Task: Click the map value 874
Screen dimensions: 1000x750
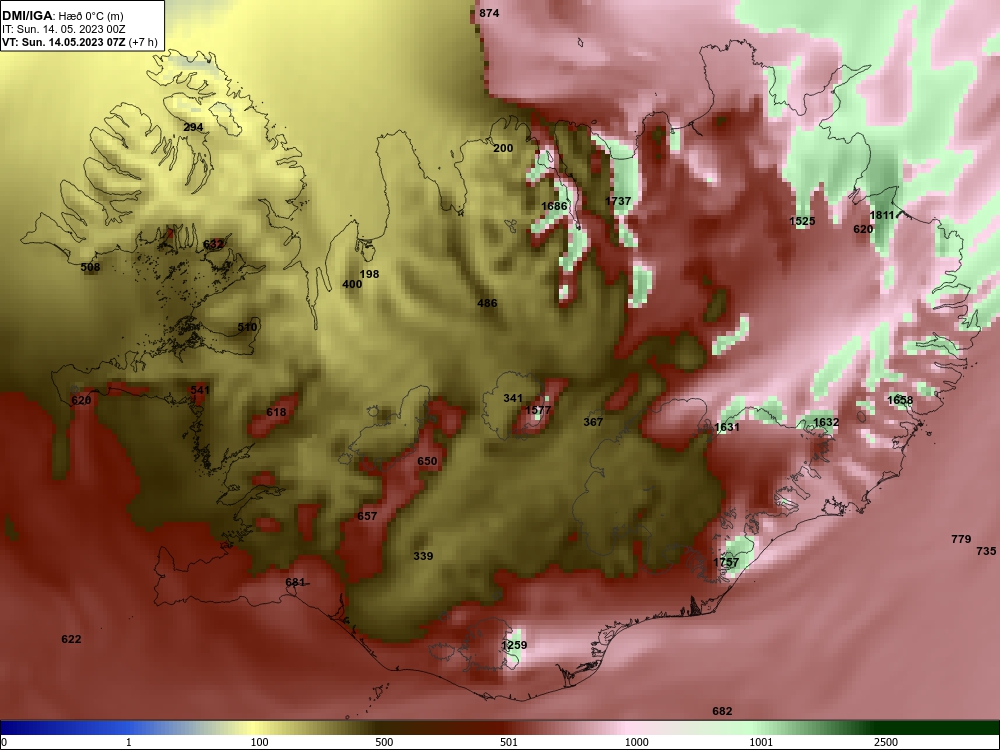Action: click(x=489, y=13)
